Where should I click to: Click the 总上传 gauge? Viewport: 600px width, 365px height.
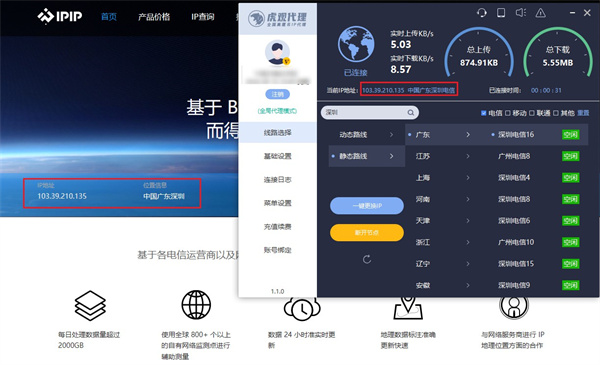479,52
